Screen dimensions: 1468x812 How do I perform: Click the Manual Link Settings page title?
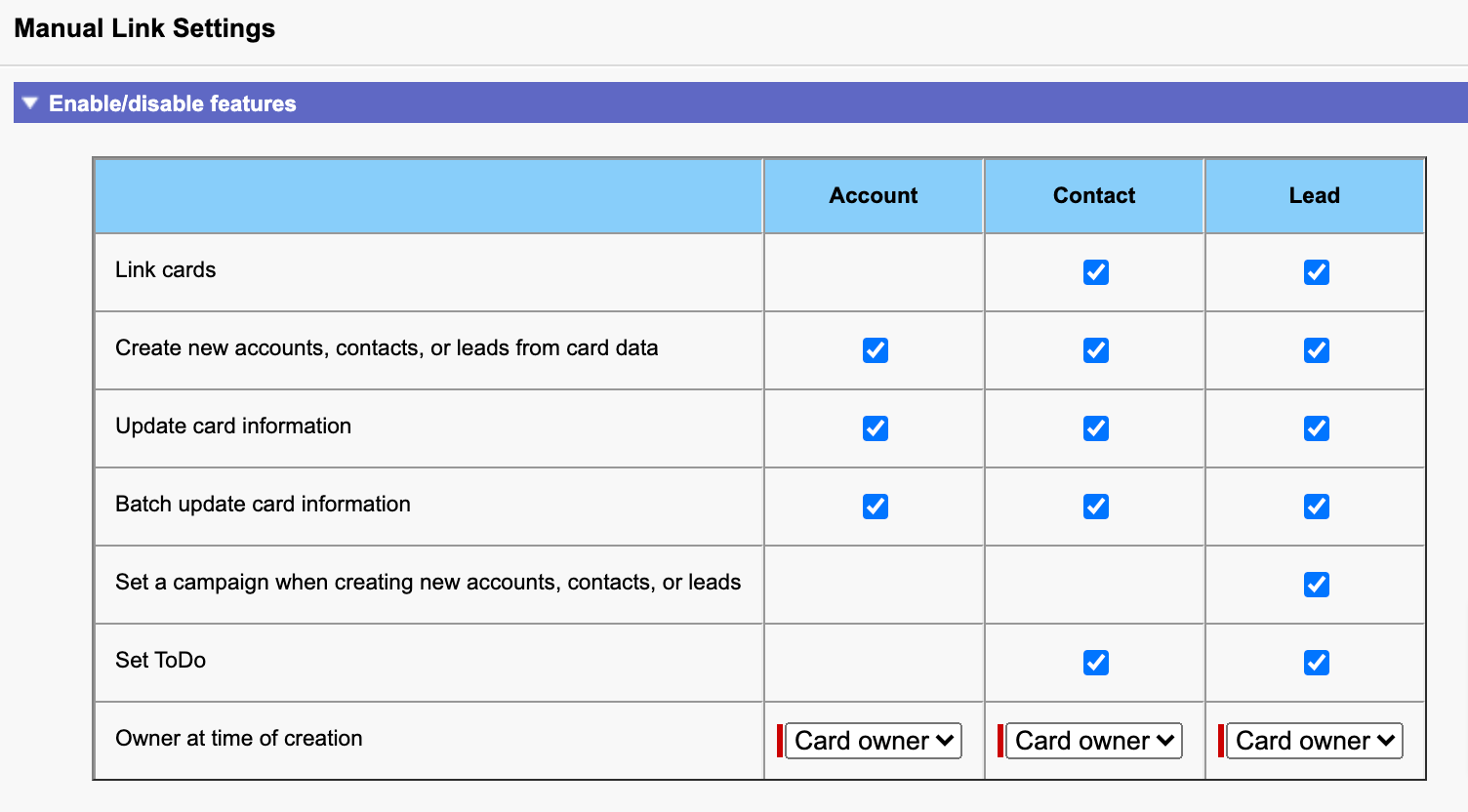(x=144, y=28)
